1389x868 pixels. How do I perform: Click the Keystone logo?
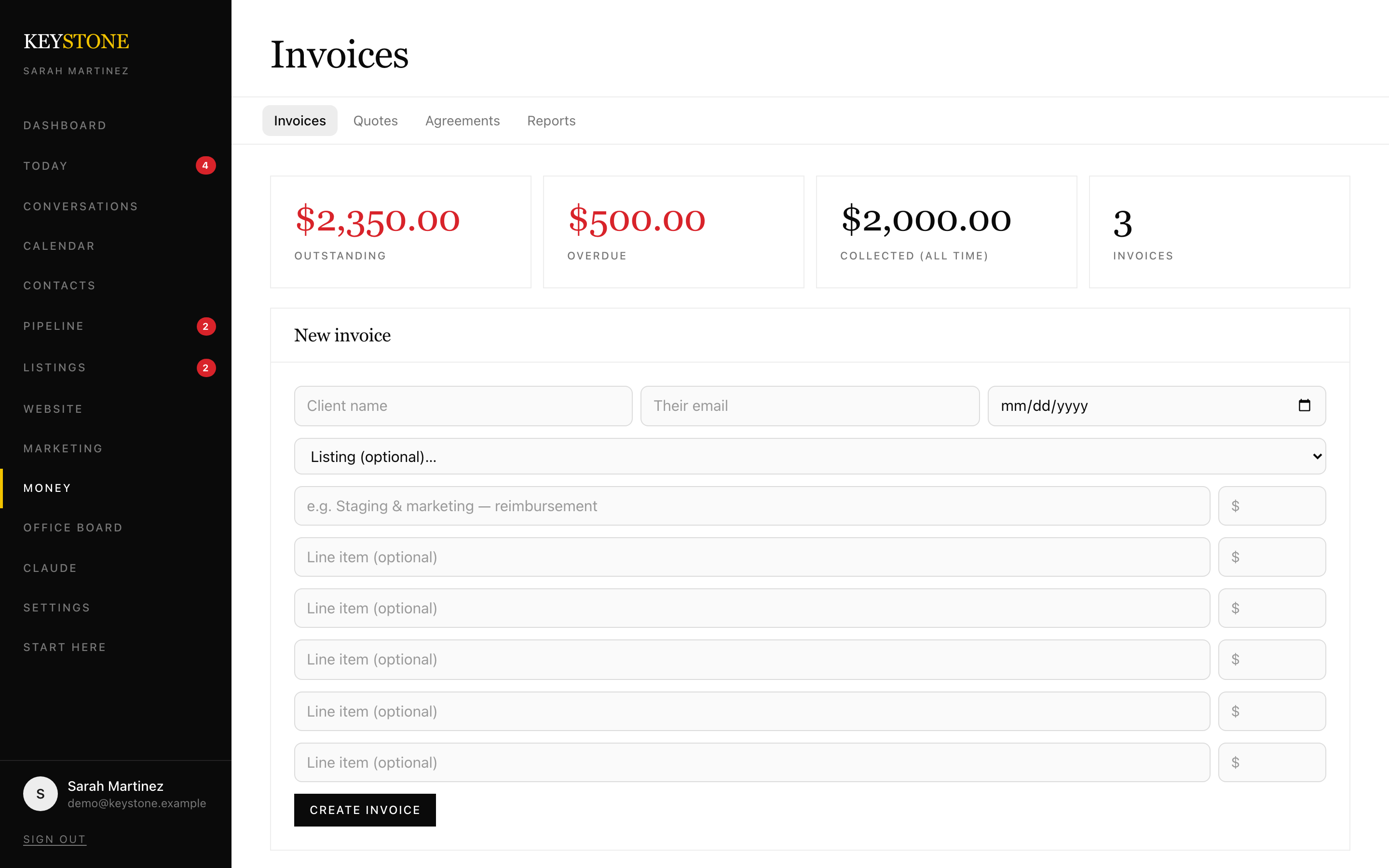click(x=76, y=41)
